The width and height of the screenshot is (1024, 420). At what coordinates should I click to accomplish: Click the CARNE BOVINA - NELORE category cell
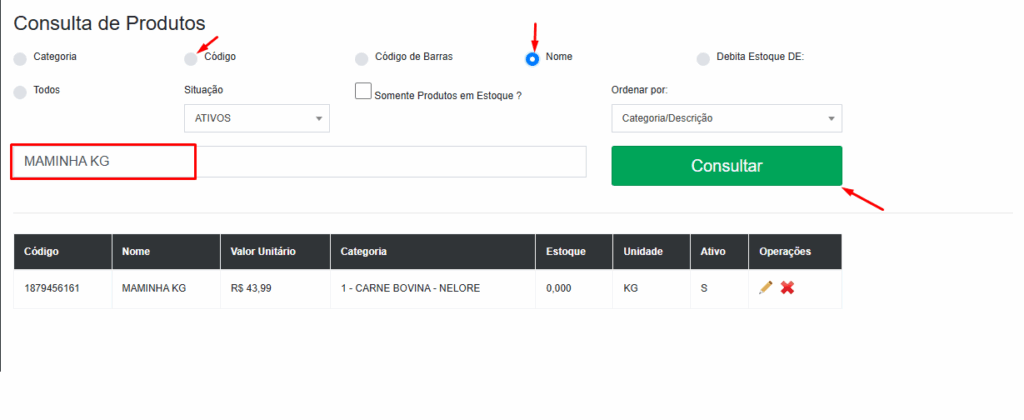click(x=410, y=288)
